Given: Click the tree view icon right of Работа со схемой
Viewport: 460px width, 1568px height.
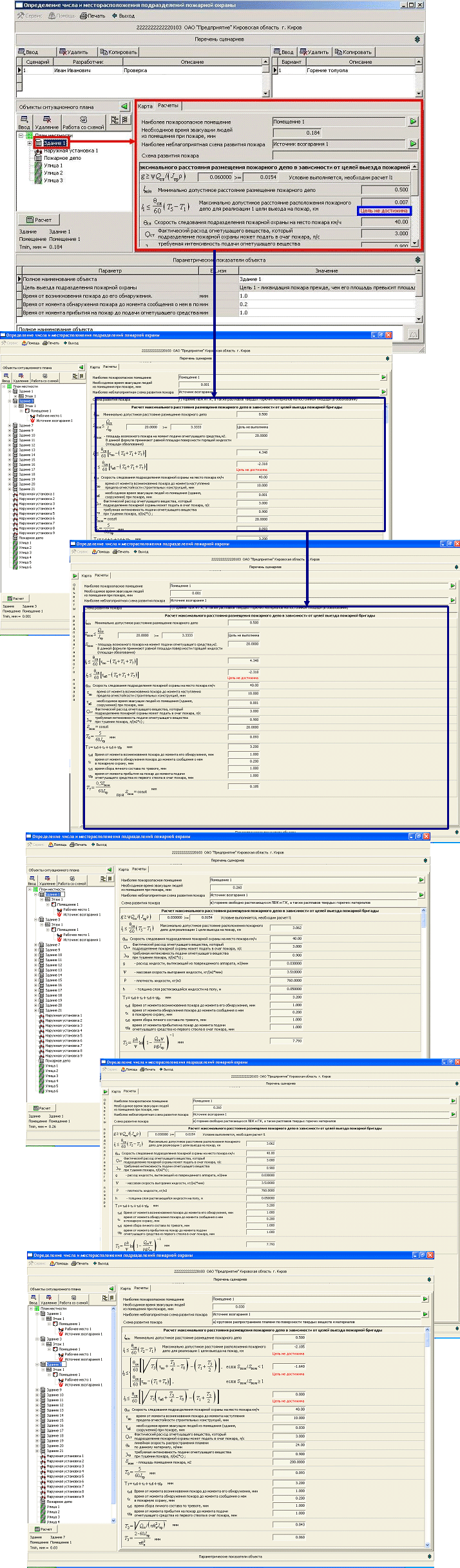Looking at the screenshot, I should 114,120.
